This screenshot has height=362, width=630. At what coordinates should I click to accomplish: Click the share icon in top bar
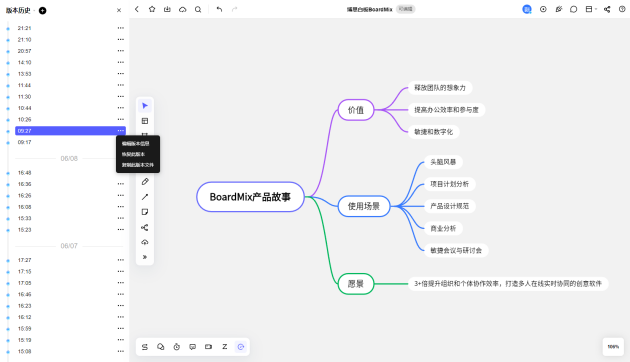[607, 9]
